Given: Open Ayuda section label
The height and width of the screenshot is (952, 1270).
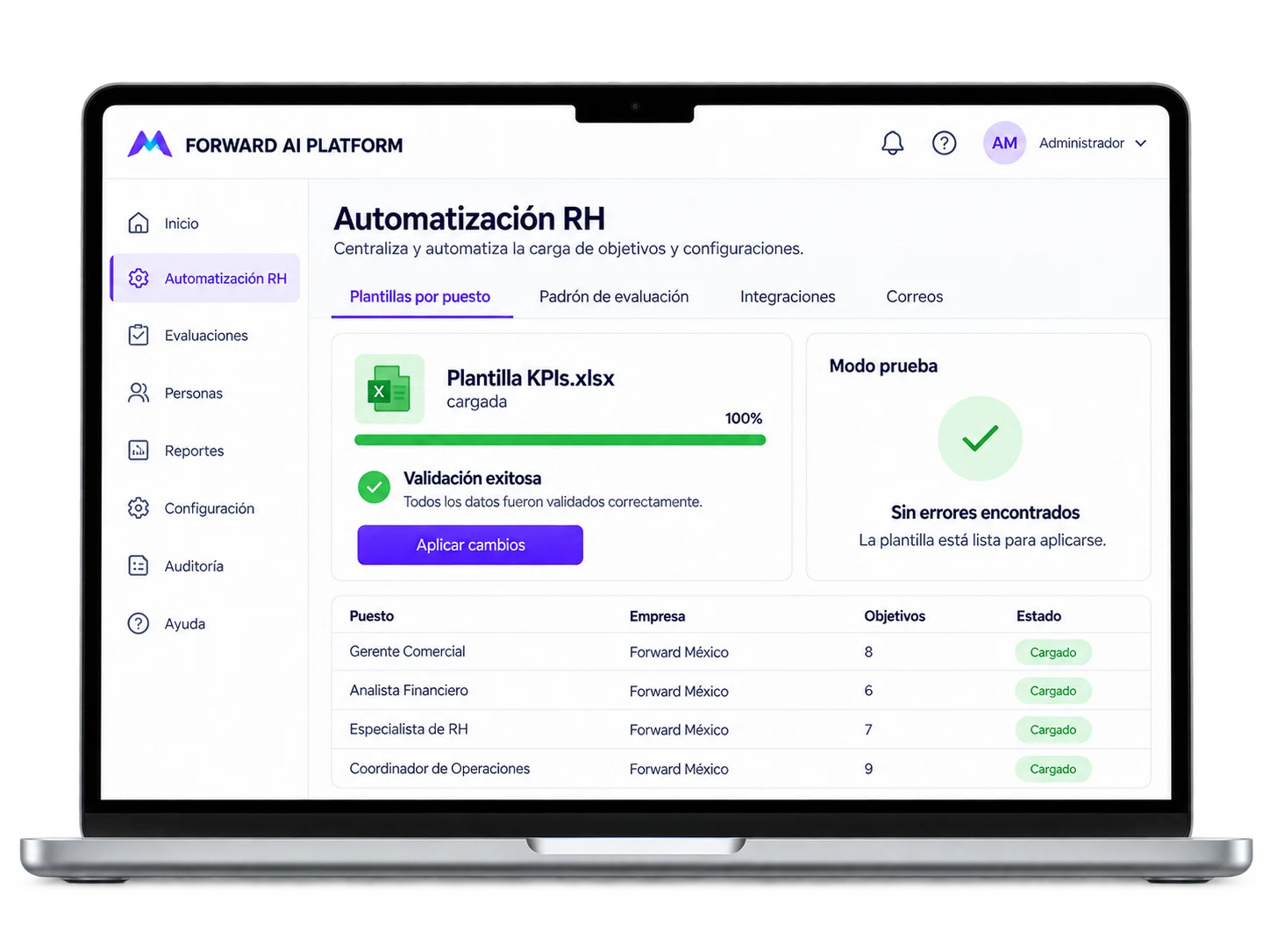Looking at the screenshot, I should [184, 624].
